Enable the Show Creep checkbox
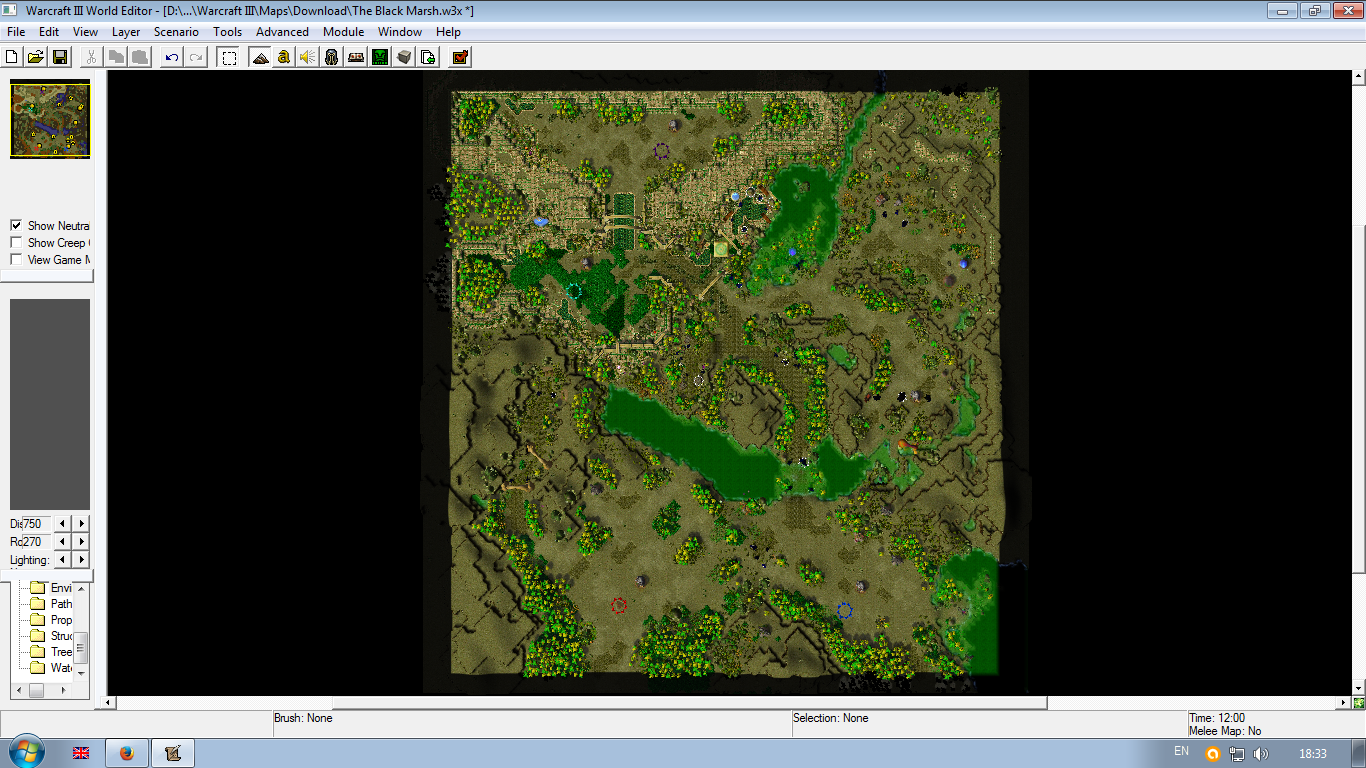1366x768 pixels. pos(16,243)
